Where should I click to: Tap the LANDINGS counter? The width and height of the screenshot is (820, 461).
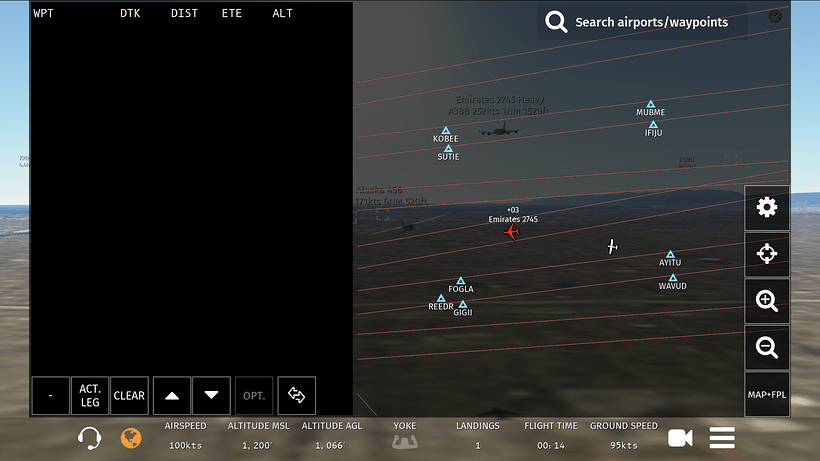click(477, 435)
